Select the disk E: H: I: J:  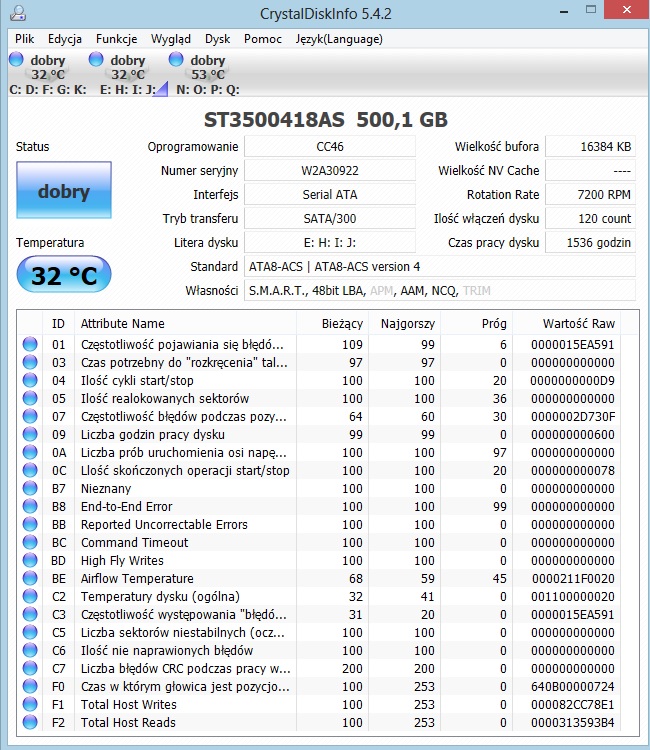coord(128,74)
